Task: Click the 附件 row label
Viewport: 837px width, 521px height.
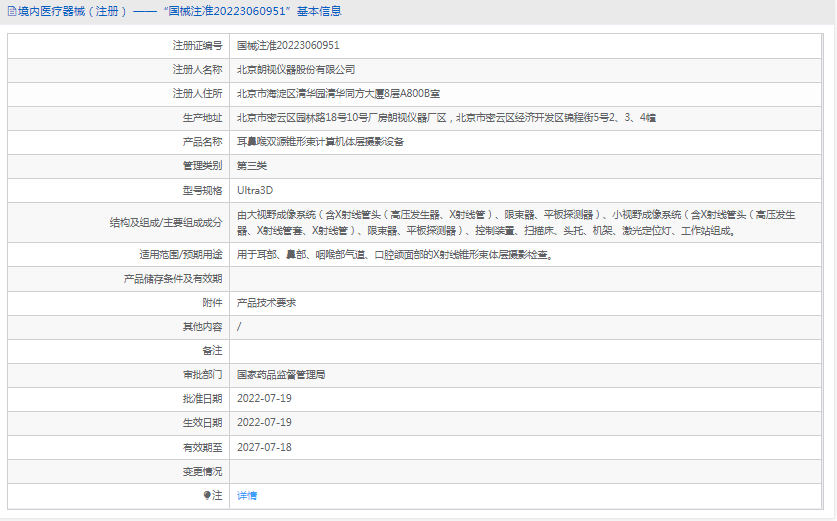Action: tap(212, 303)
